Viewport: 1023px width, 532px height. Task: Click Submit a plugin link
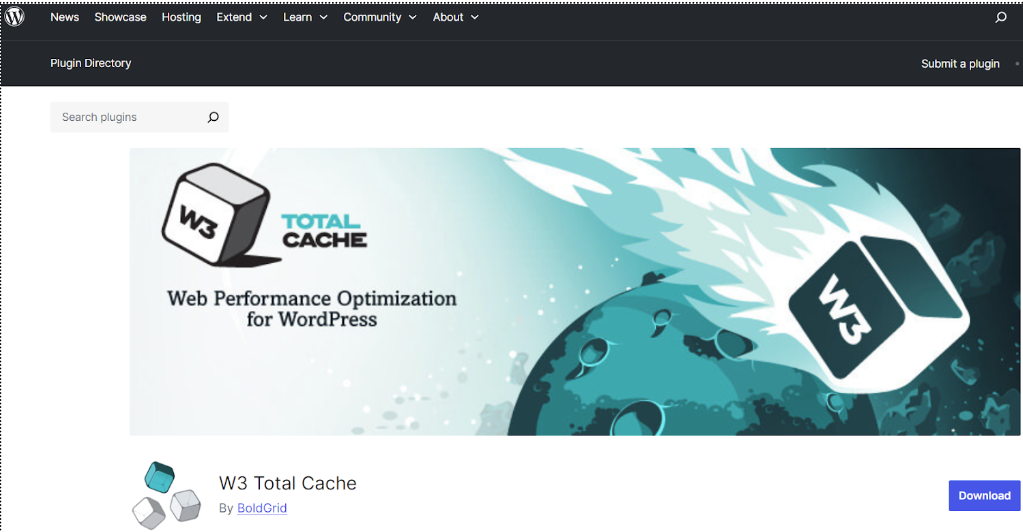tap(960, 64)
